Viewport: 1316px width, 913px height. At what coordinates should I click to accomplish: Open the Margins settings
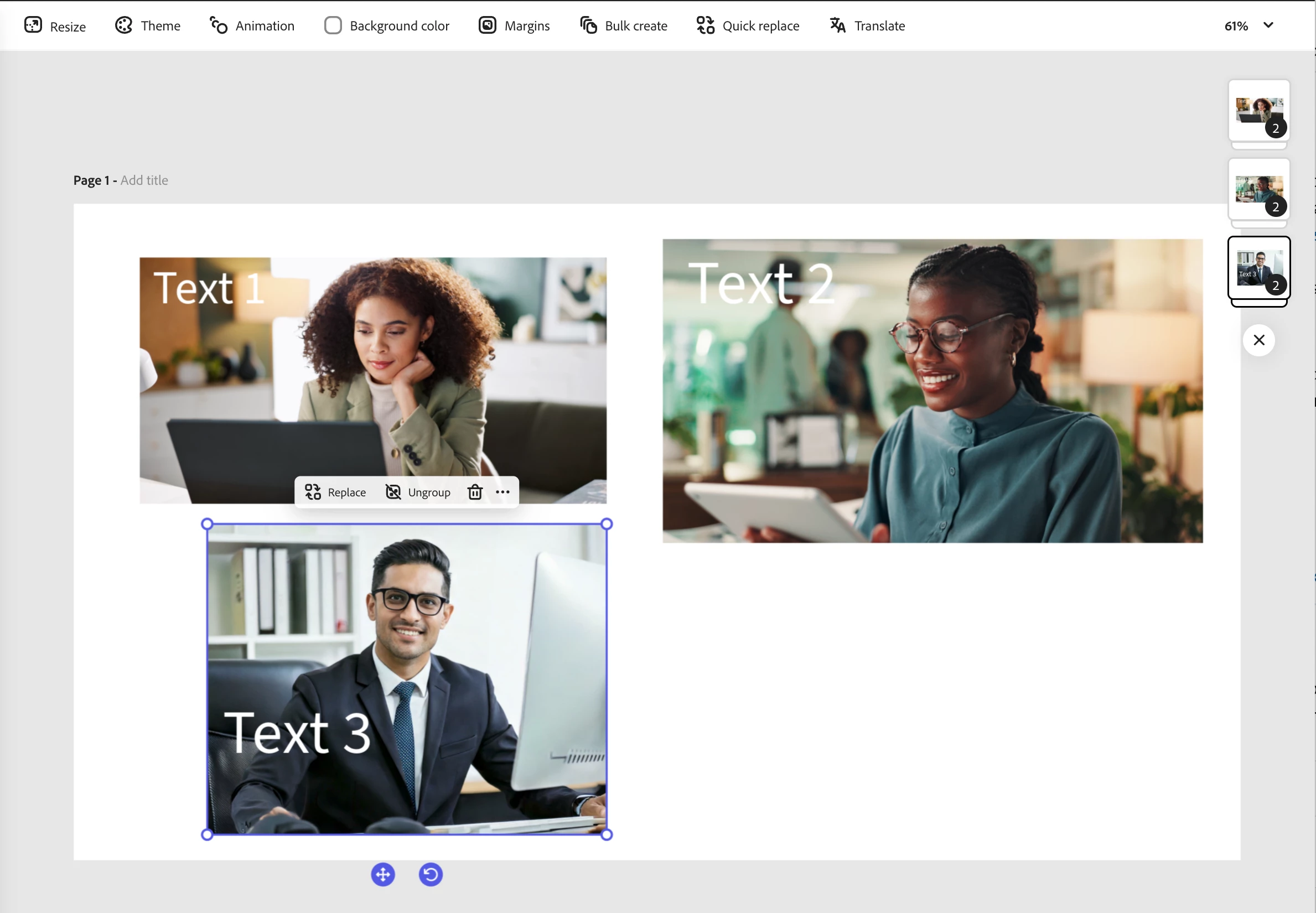pyautogui.click(x=514, y=26)
